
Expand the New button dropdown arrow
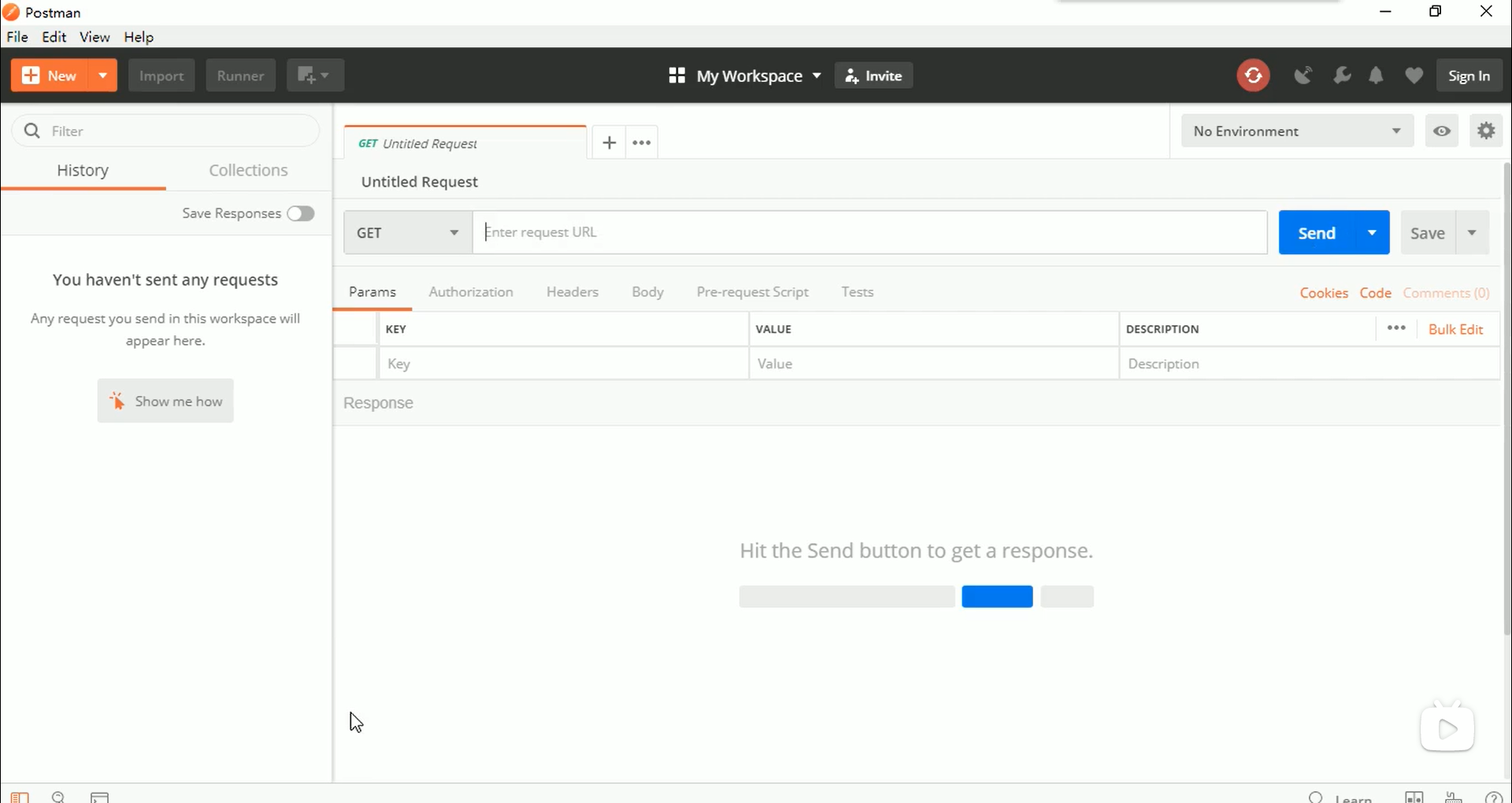tap(102, 76)
